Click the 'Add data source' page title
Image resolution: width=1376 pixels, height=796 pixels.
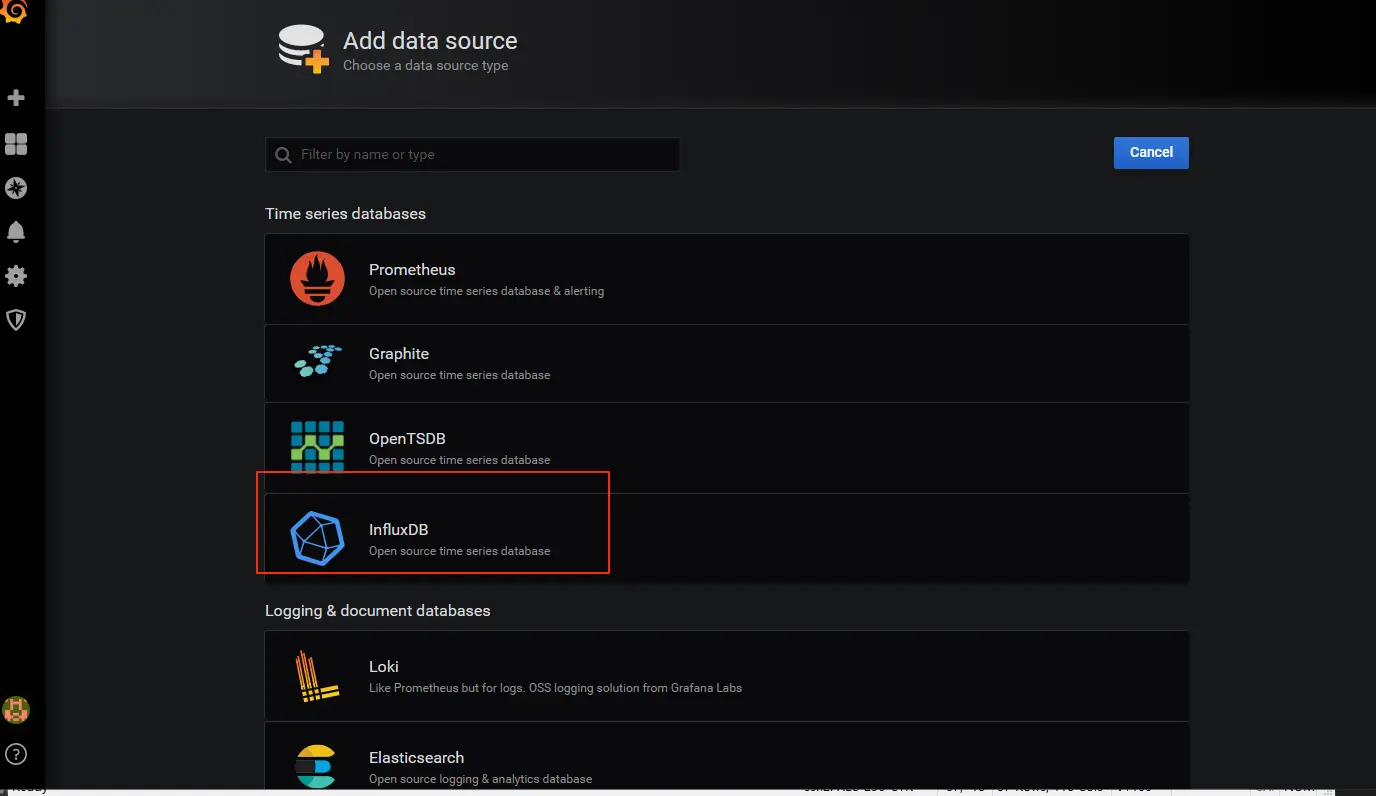click(x=430, y=41)
